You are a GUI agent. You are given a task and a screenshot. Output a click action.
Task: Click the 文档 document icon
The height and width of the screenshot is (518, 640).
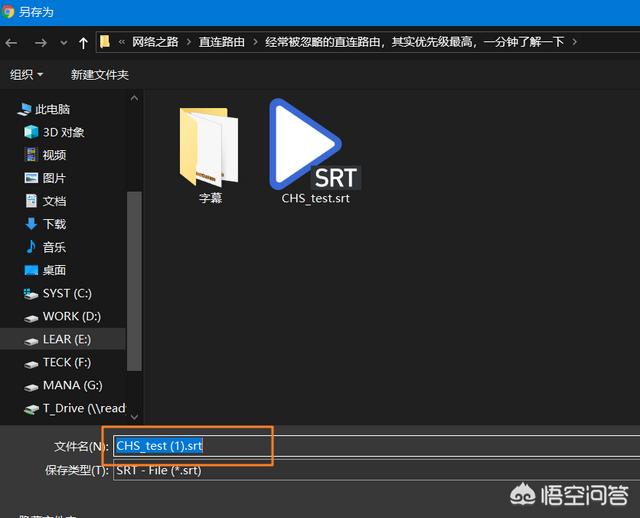(31, 201)
